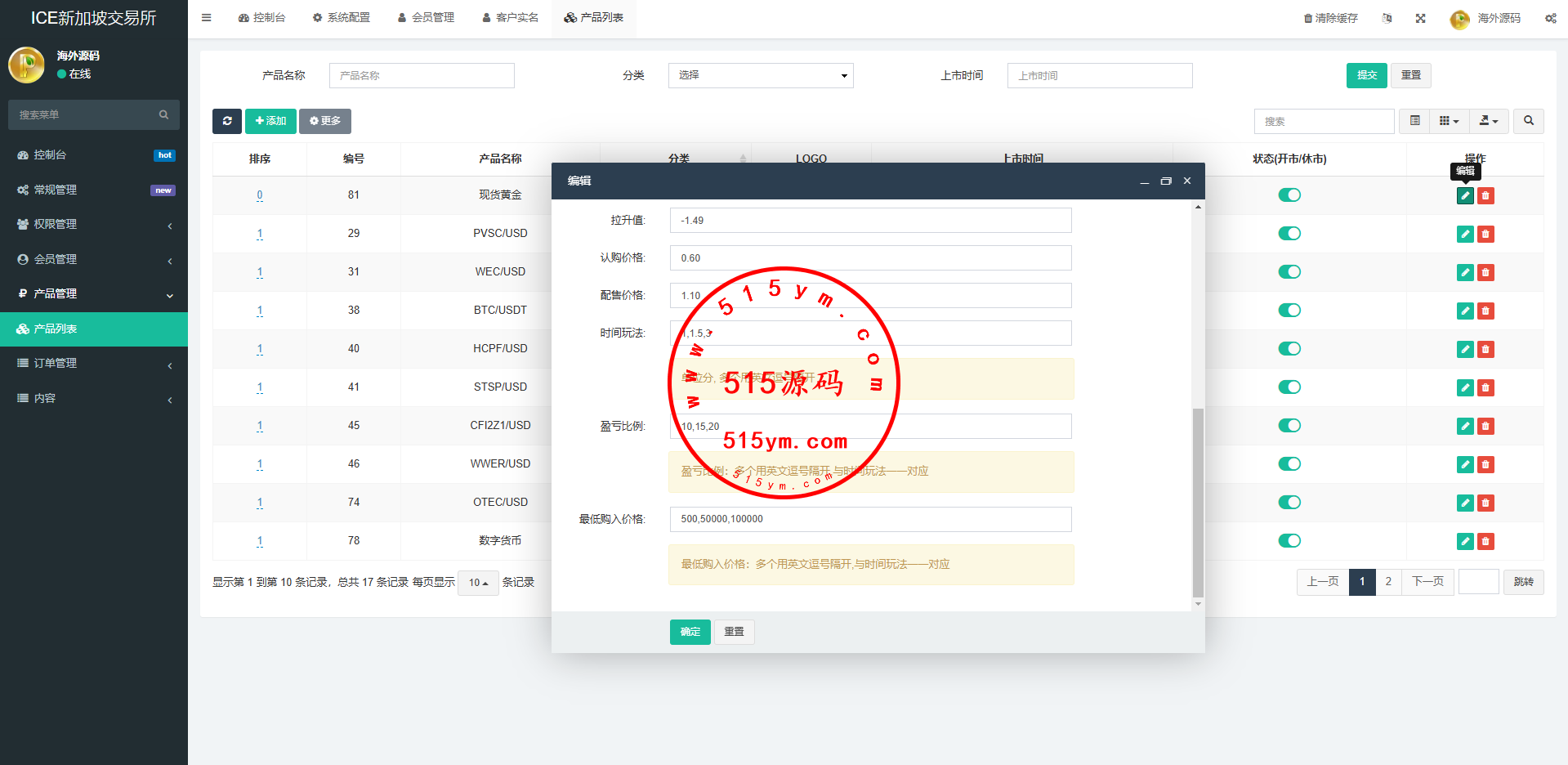Image resolution: width=1568 pixels, height=765 pixels.
Task: Click the green edit pencil for BTC/USDT row
Action: [1465, 311]
